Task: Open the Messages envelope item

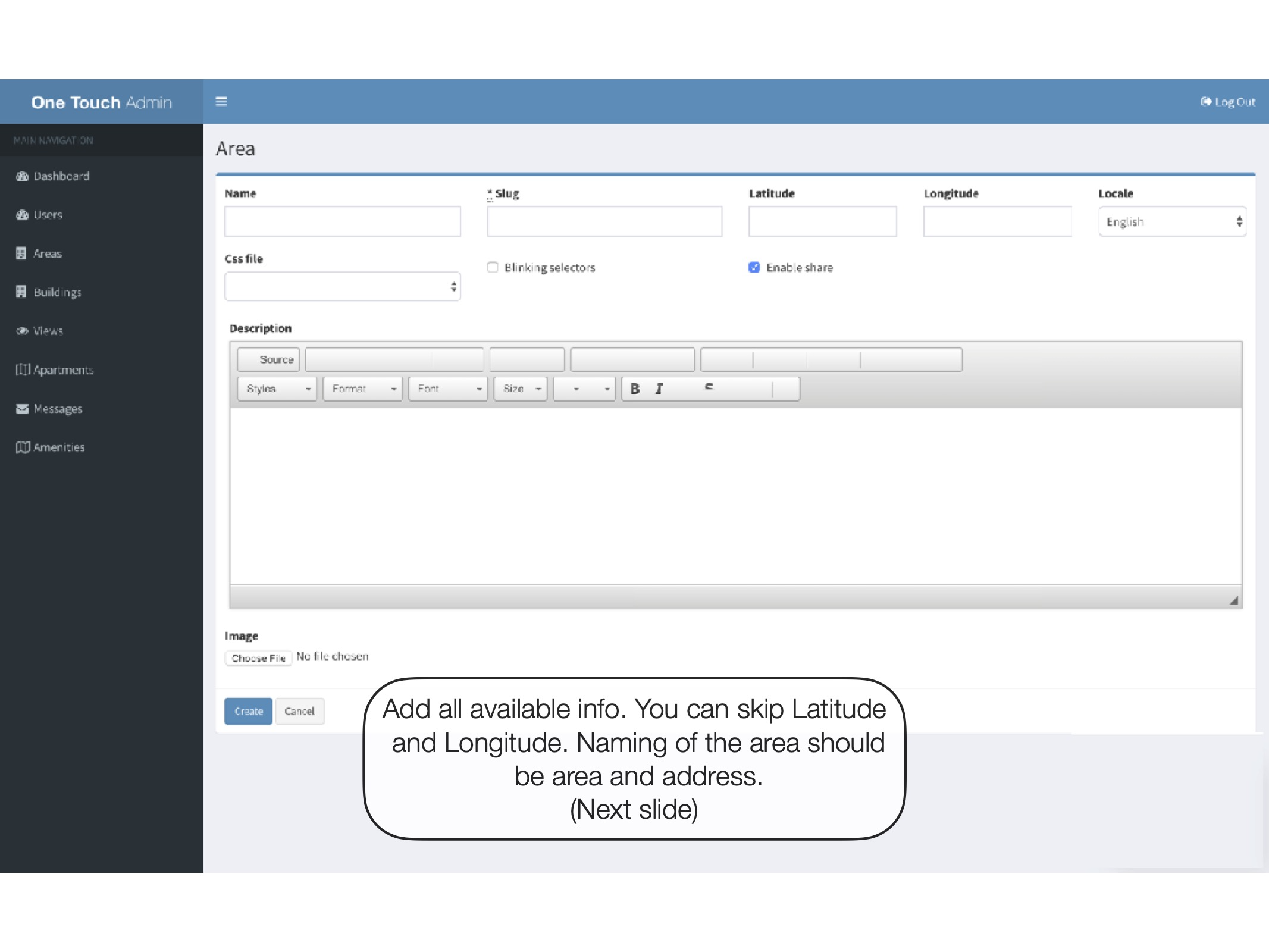Action: pyautogui.click(x=58, y=409)
